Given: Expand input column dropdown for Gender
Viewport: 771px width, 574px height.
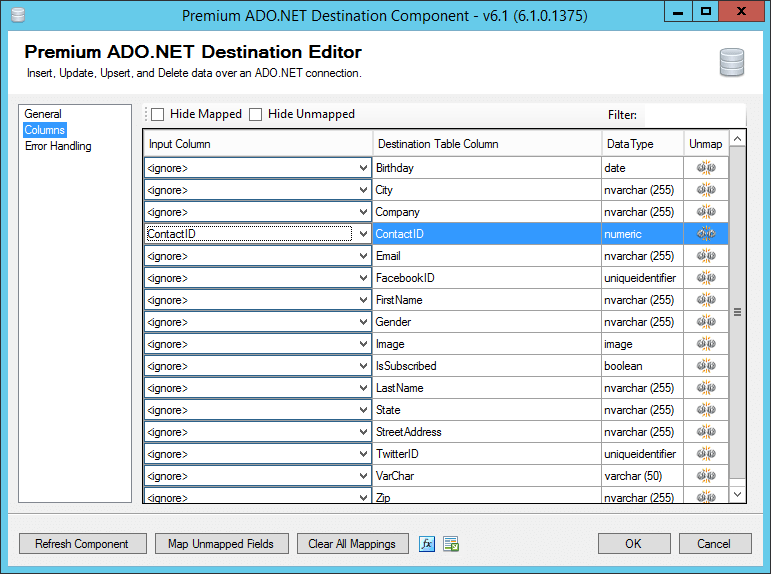Looking at the screenshot, I should (x=363, y=322).
